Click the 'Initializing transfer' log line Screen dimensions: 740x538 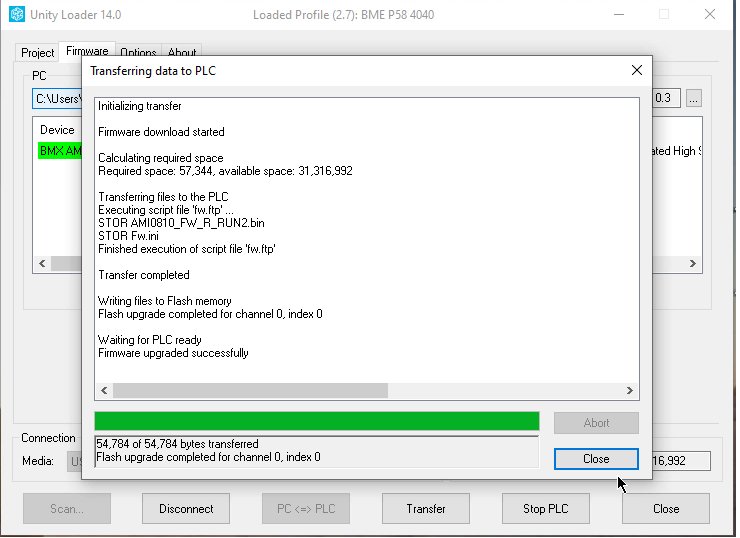[x=140, y=106]
